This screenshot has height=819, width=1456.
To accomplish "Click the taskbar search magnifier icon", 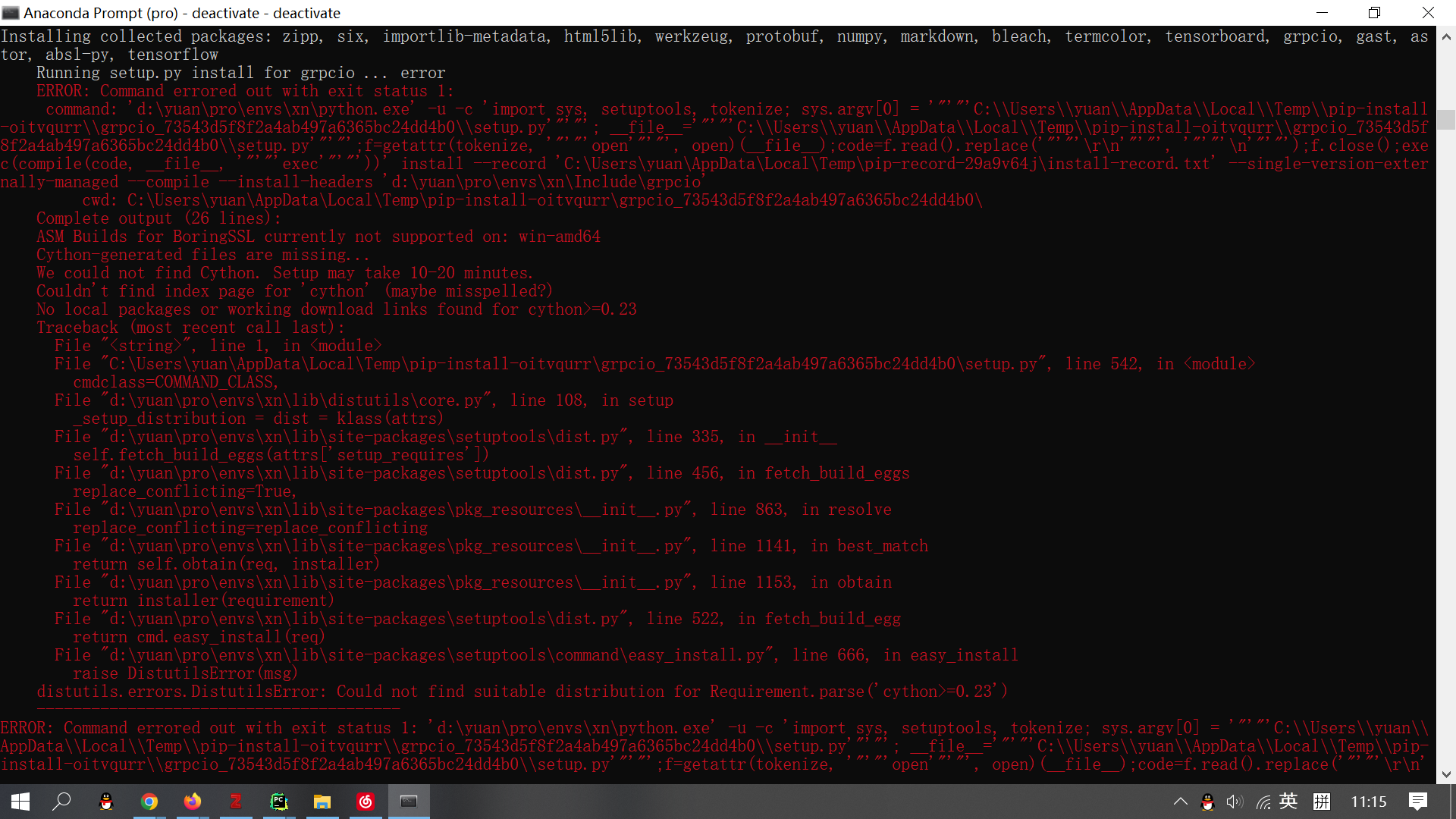I will (62, 802).
